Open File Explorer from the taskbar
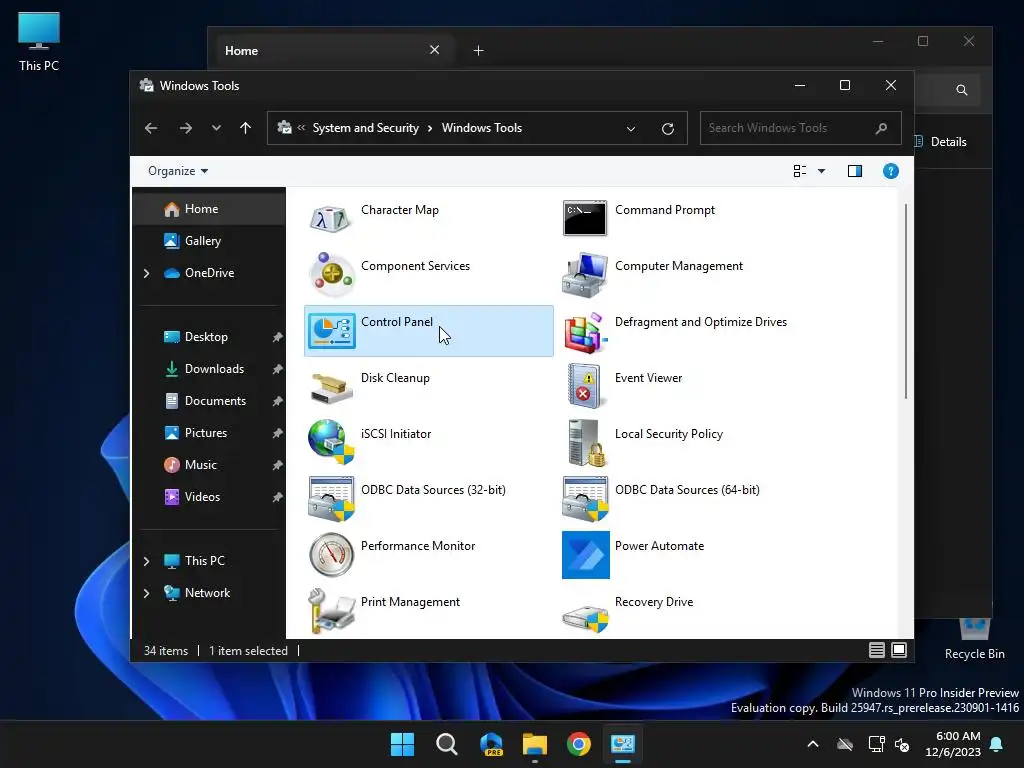The height and width of the screenshot is (768, 1024). pos(535,744)
